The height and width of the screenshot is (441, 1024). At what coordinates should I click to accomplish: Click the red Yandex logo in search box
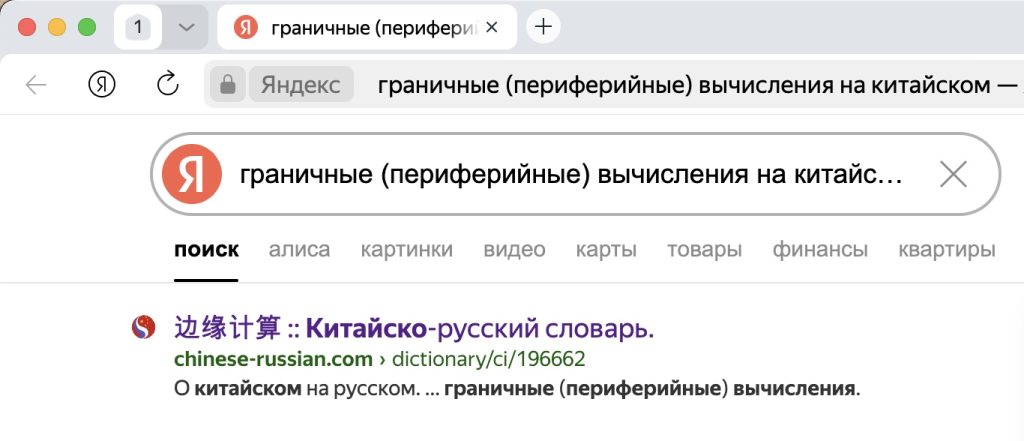[x=191, y=174]
